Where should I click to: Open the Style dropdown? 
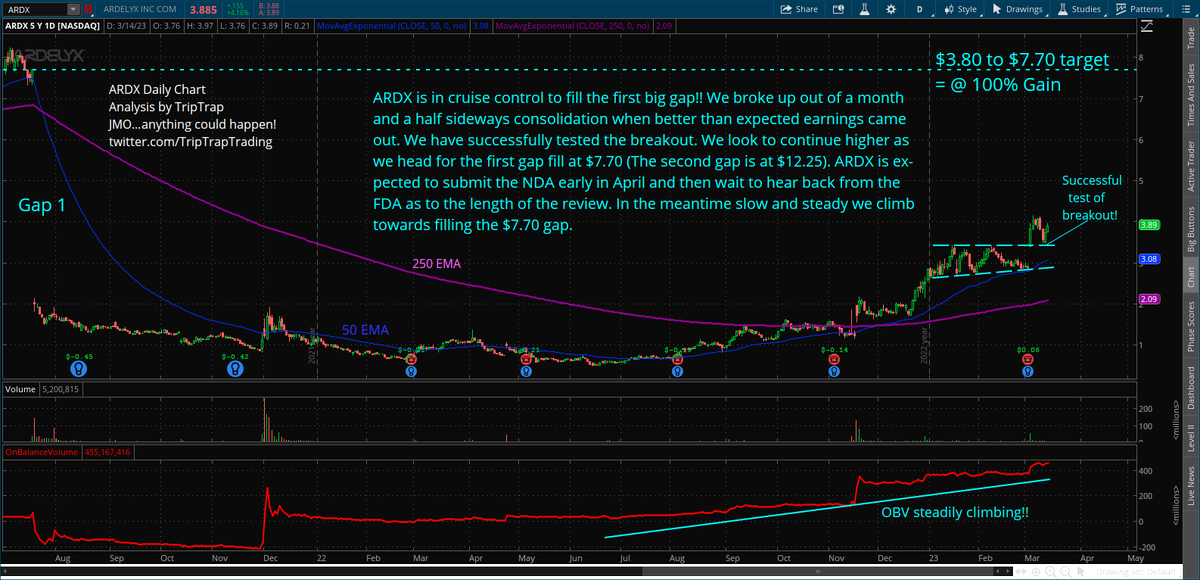coord(960,9)
